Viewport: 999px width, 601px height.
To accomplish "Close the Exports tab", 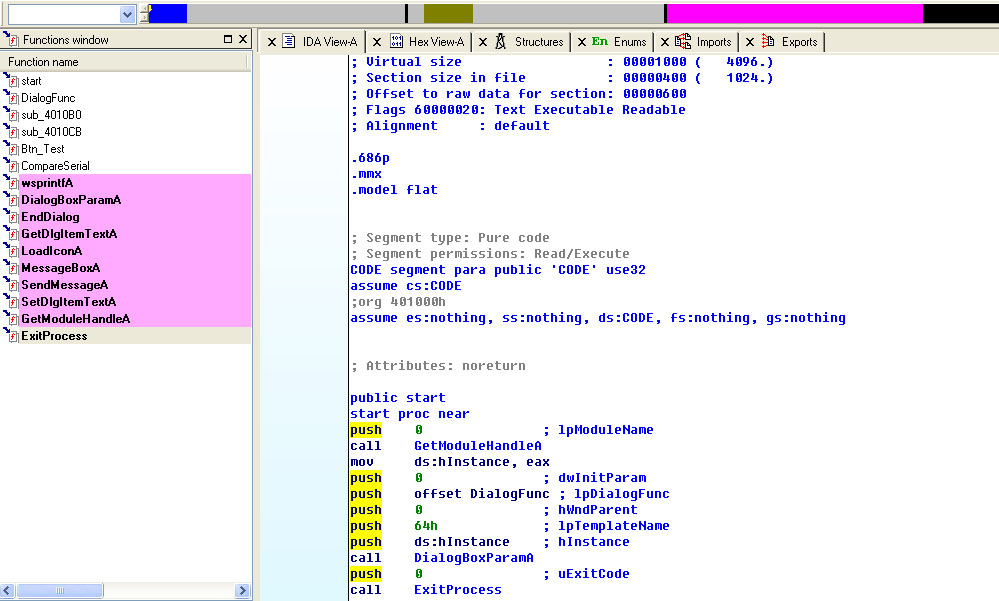I will [x=750, y=42].
